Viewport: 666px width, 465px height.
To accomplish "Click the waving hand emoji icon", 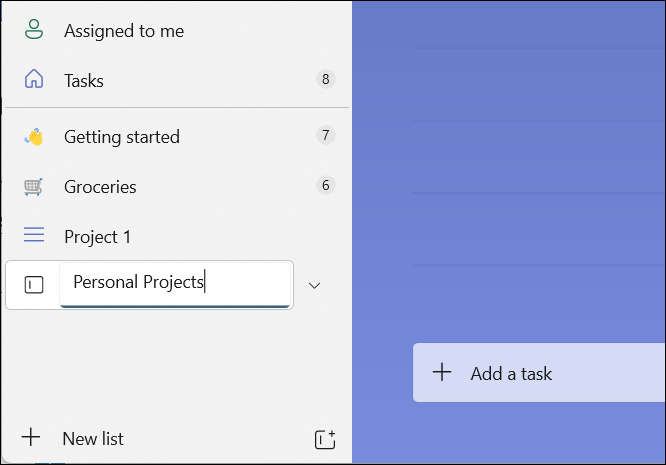I will [x=34, y=137].
